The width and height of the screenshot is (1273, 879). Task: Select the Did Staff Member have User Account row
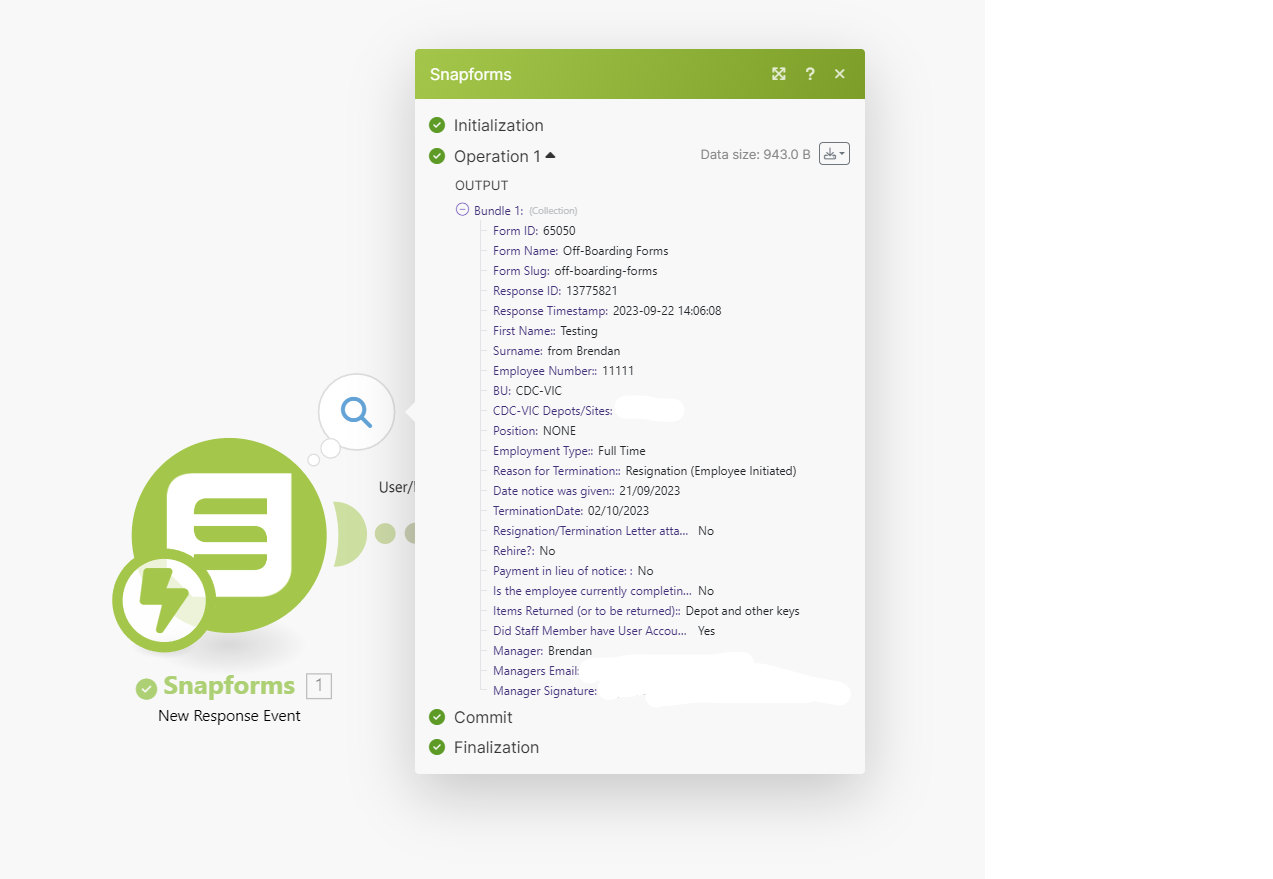pos(604,631)
